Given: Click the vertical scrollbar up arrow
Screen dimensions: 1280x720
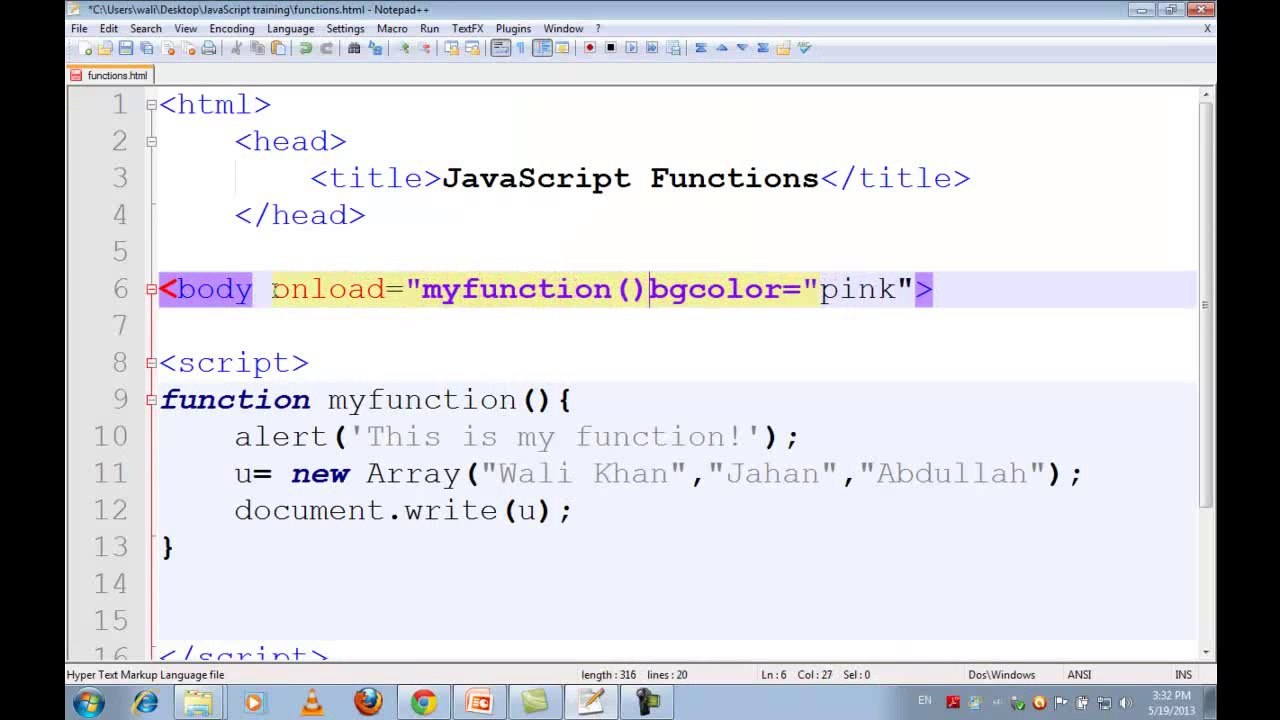Looking at the screenshot, I should pos(1207,95).
